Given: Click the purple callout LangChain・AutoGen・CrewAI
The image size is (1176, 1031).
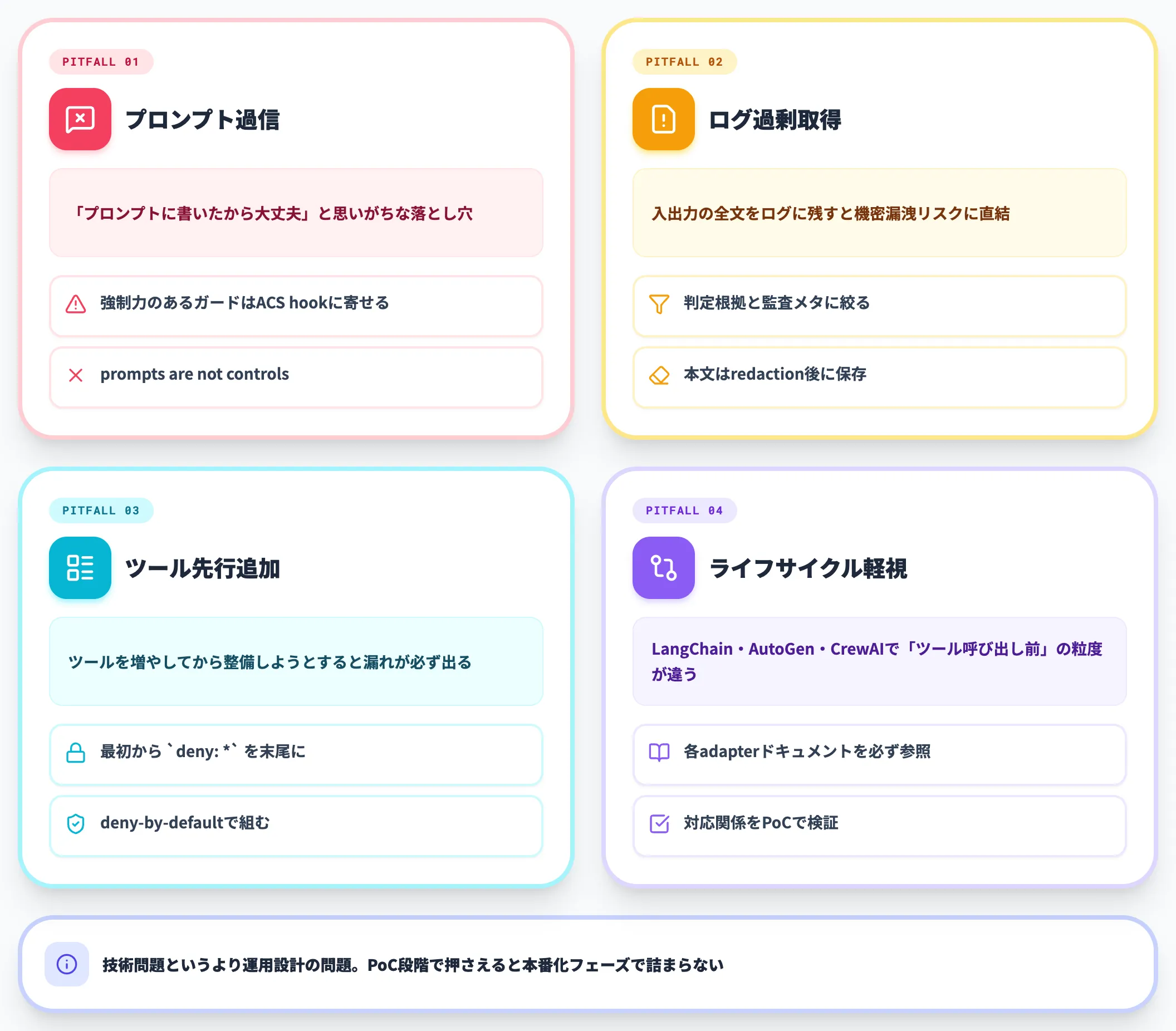Looking at the screenshot, I should pos(879,662).
